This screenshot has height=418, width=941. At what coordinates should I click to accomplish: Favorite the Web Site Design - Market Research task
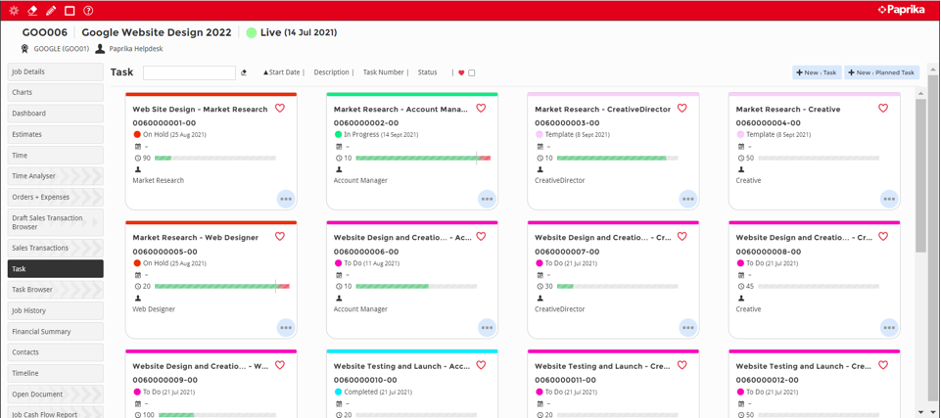(281, 109)
